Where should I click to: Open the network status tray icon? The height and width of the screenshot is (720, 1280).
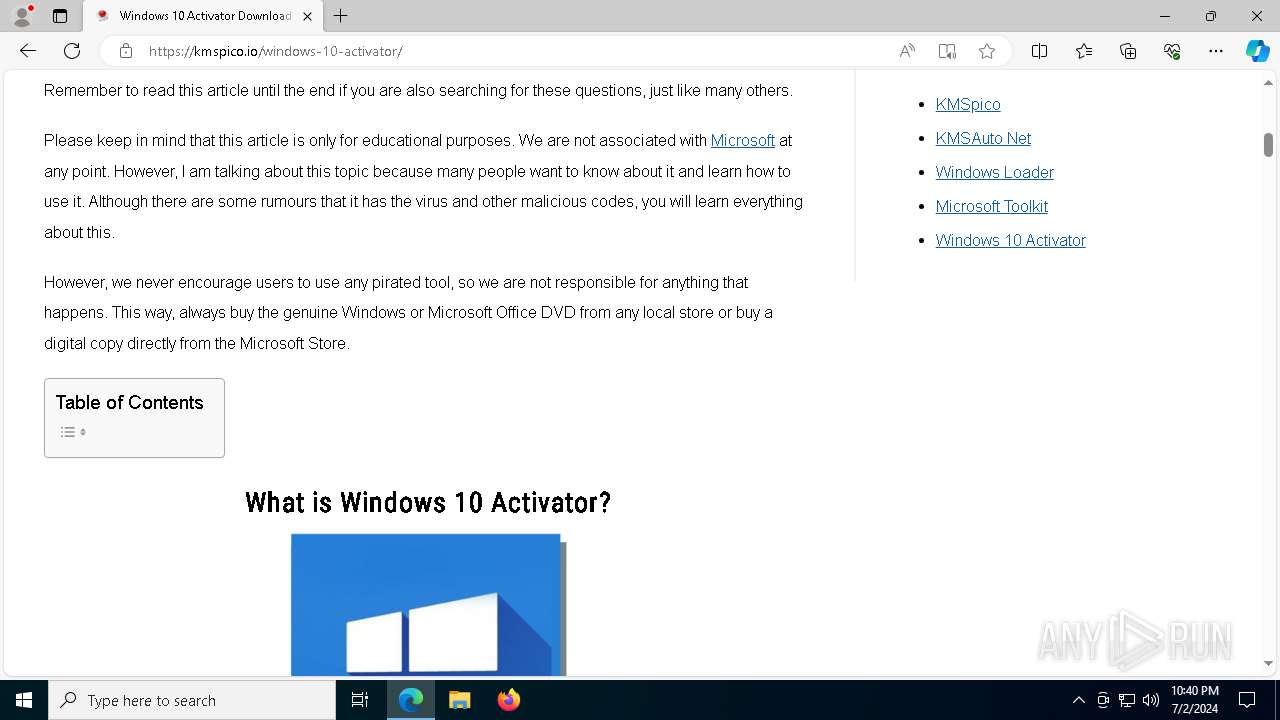click(x=1127, y=700)
